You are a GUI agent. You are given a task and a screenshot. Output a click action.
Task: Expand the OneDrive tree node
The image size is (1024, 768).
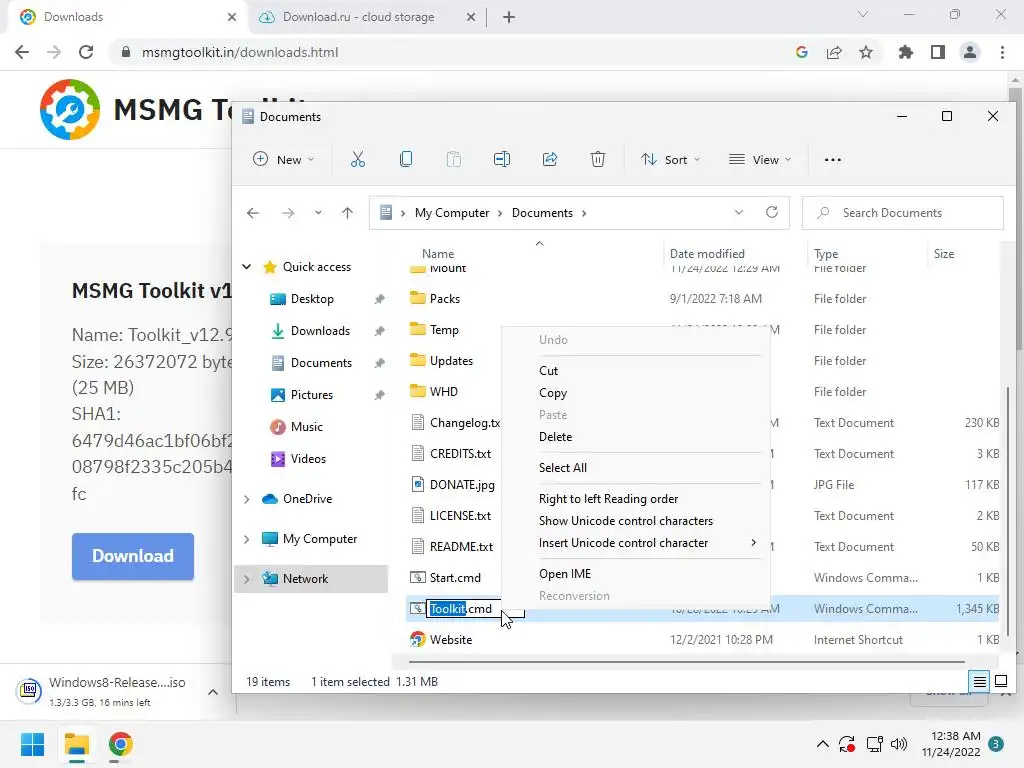[247, 499]
